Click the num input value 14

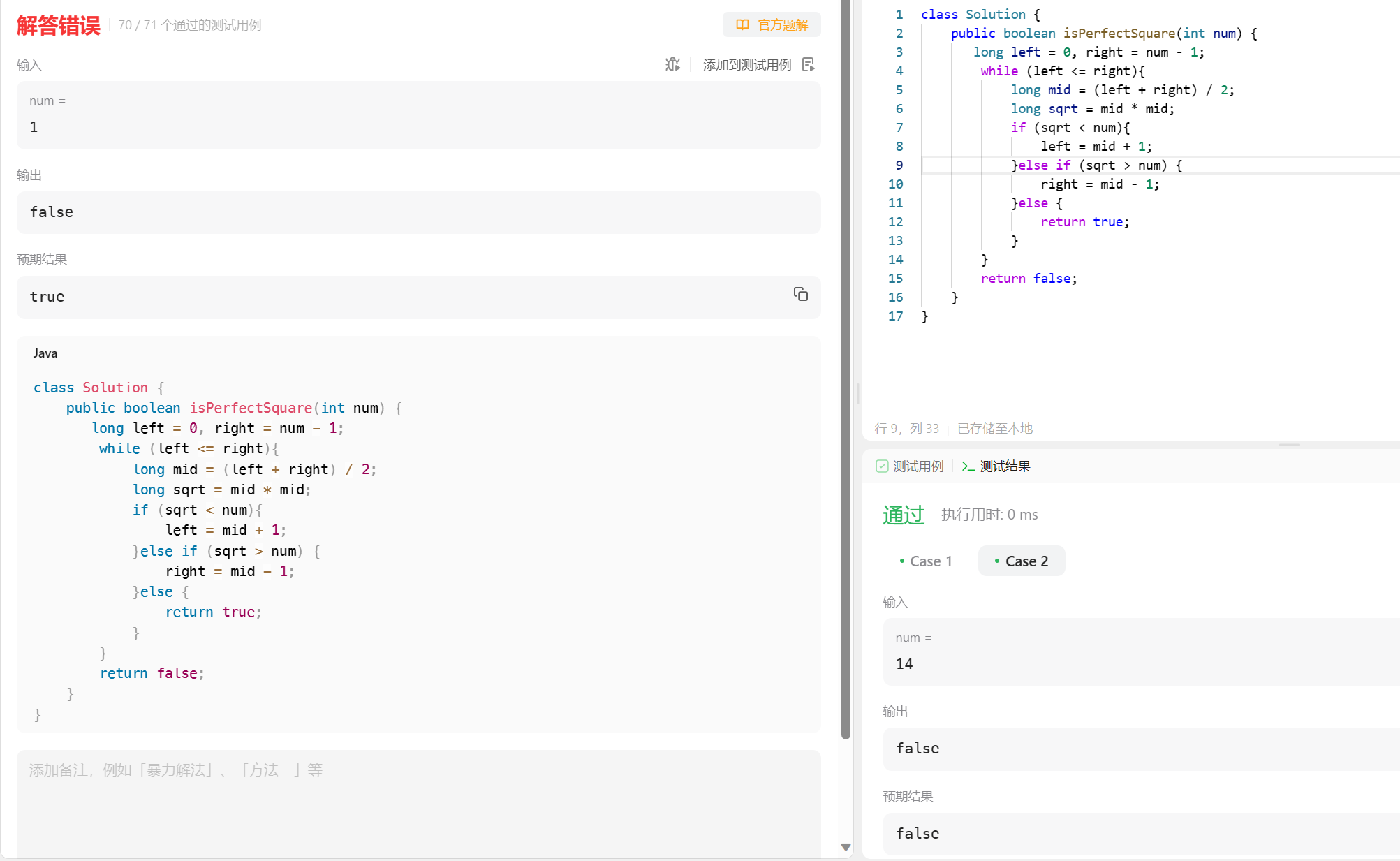904,664
